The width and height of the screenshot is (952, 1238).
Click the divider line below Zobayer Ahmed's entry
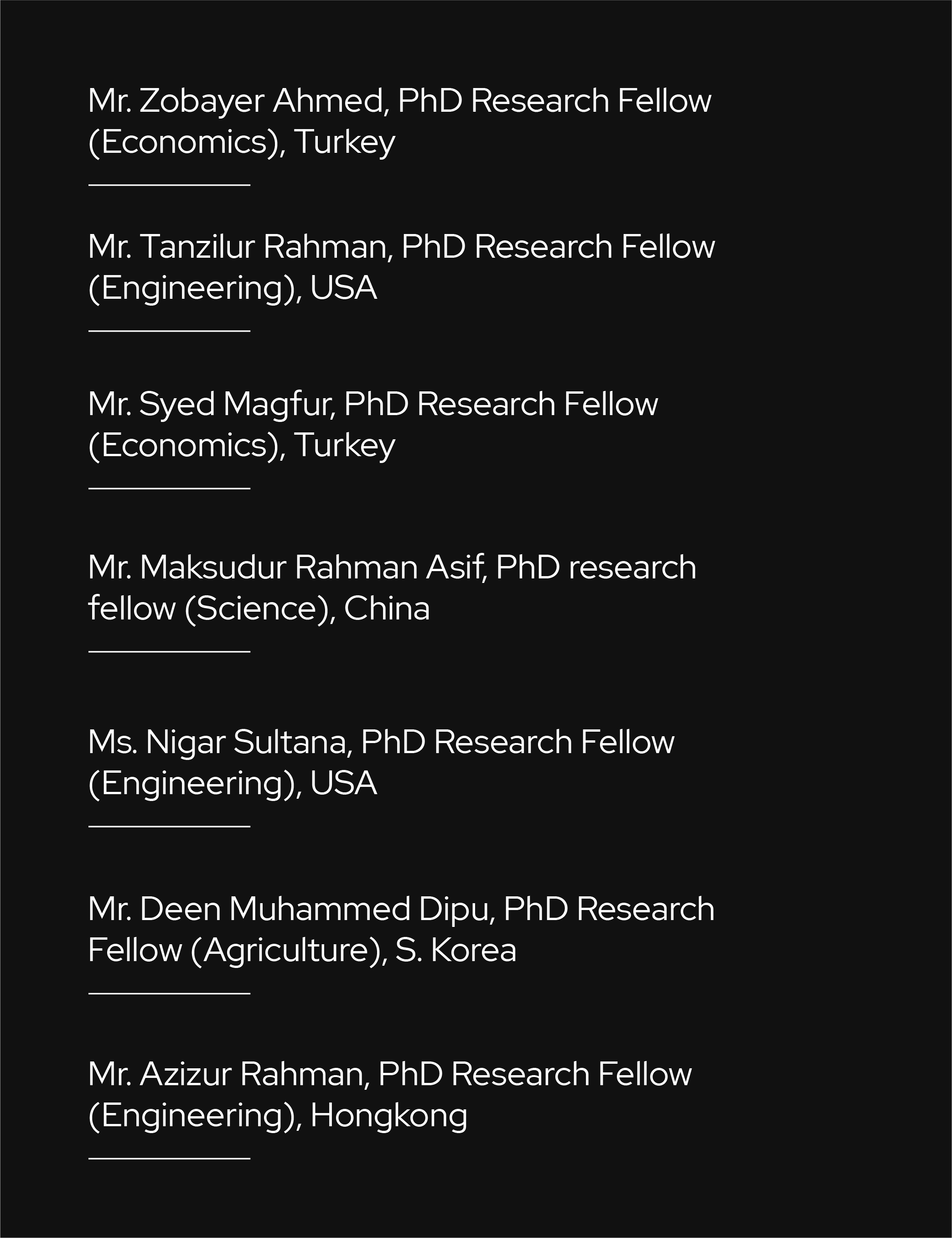(169, 185)
